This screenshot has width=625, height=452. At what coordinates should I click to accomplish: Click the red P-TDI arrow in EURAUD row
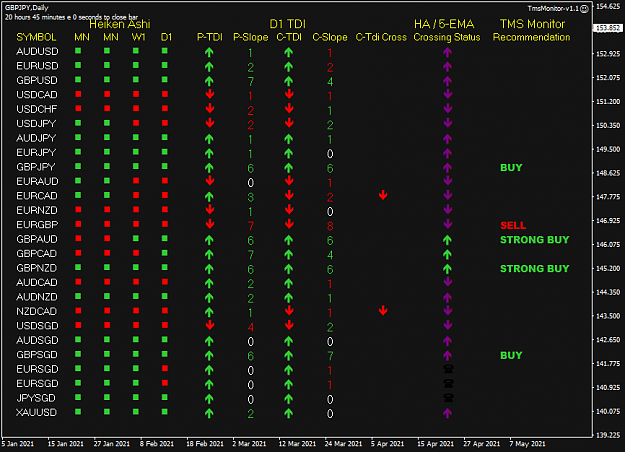pos(210,181)
